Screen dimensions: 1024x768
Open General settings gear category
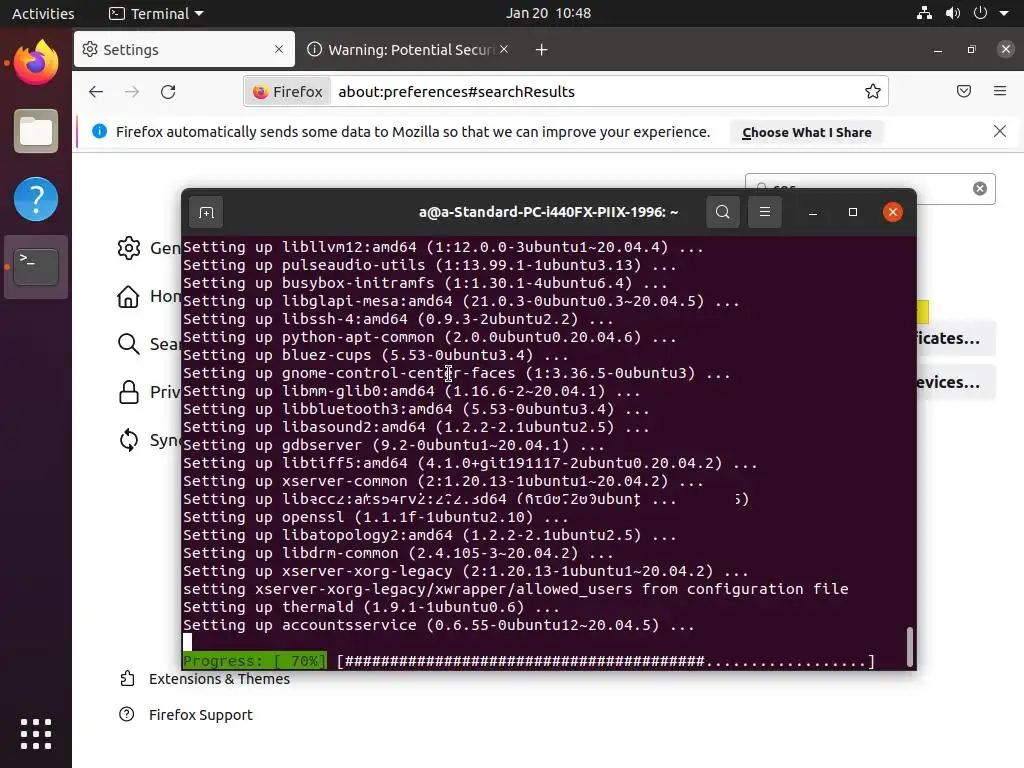[149, 248]
